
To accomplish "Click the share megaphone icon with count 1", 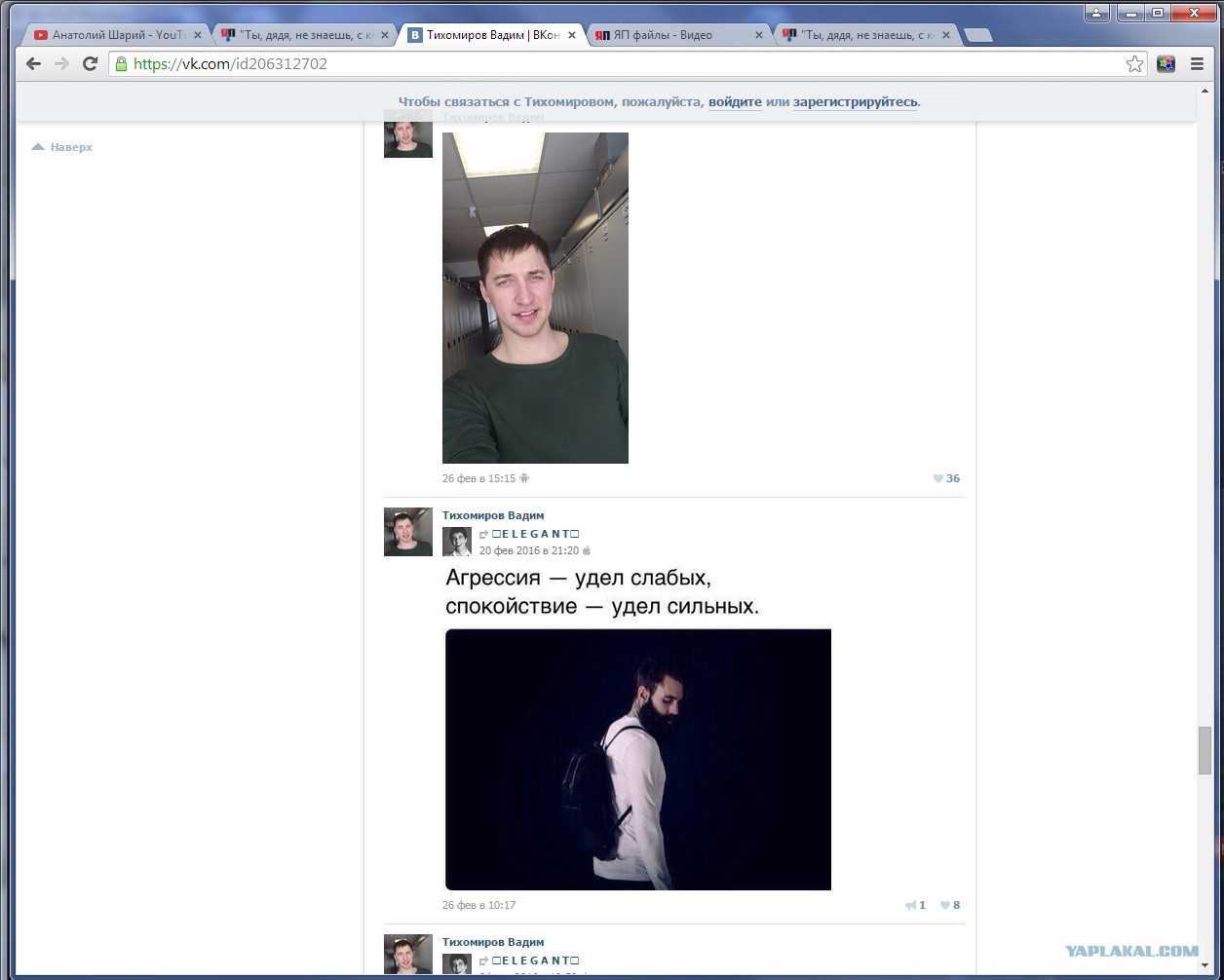I will (916, 905).
